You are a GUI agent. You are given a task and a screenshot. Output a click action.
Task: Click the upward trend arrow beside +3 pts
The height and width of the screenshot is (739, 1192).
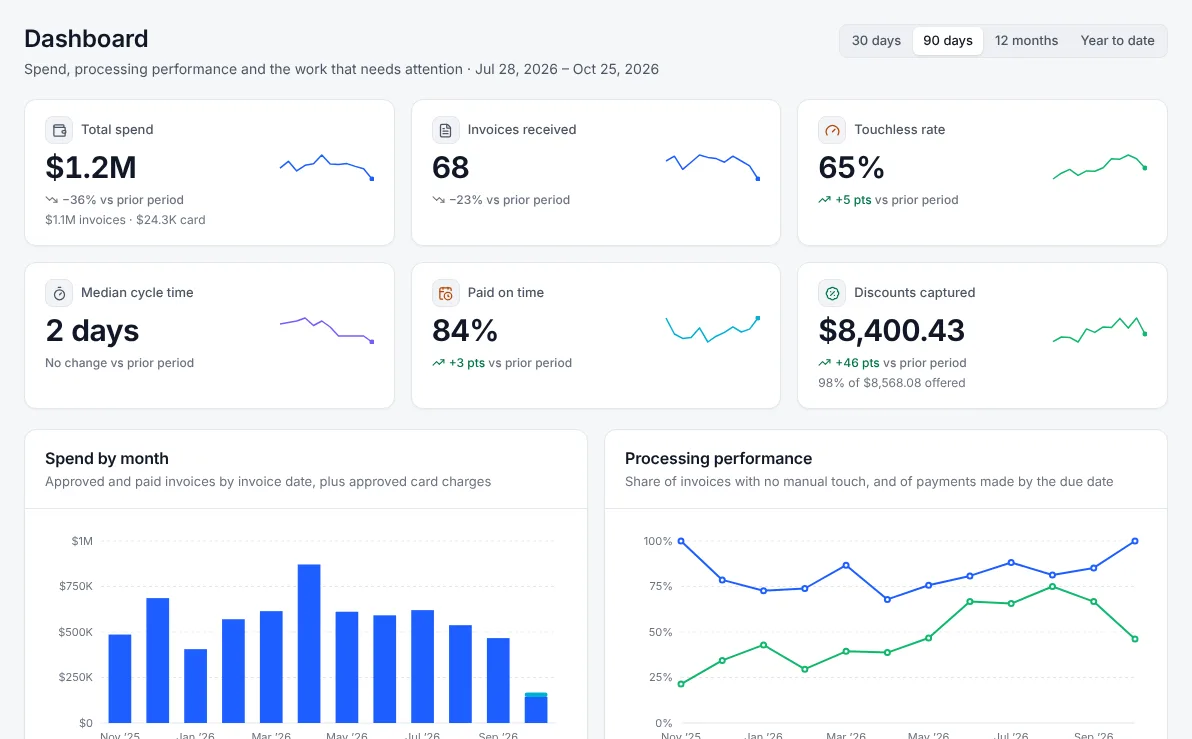(439, 363)
